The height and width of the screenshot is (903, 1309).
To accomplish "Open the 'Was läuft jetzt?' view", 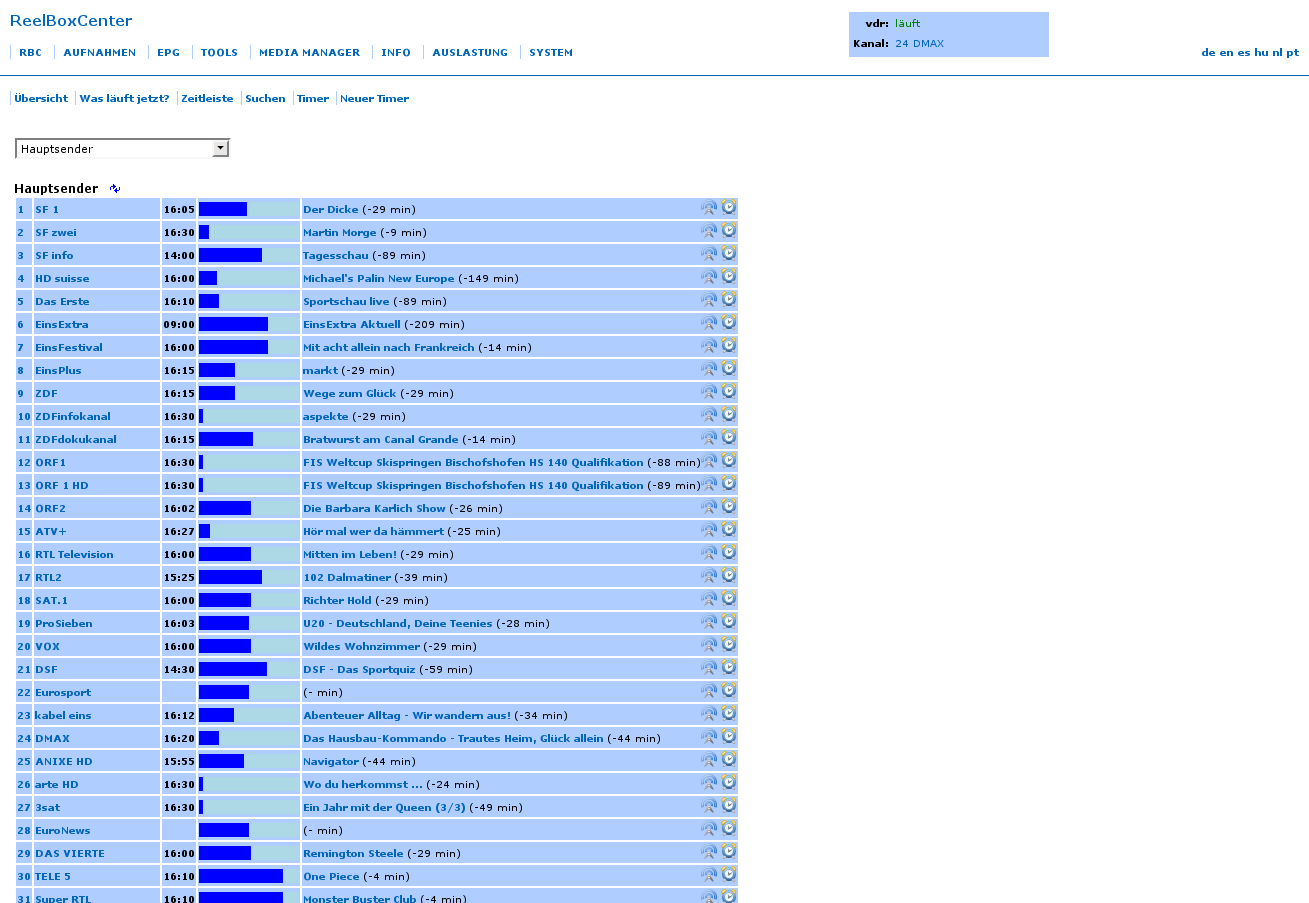I will click(124, 98).
